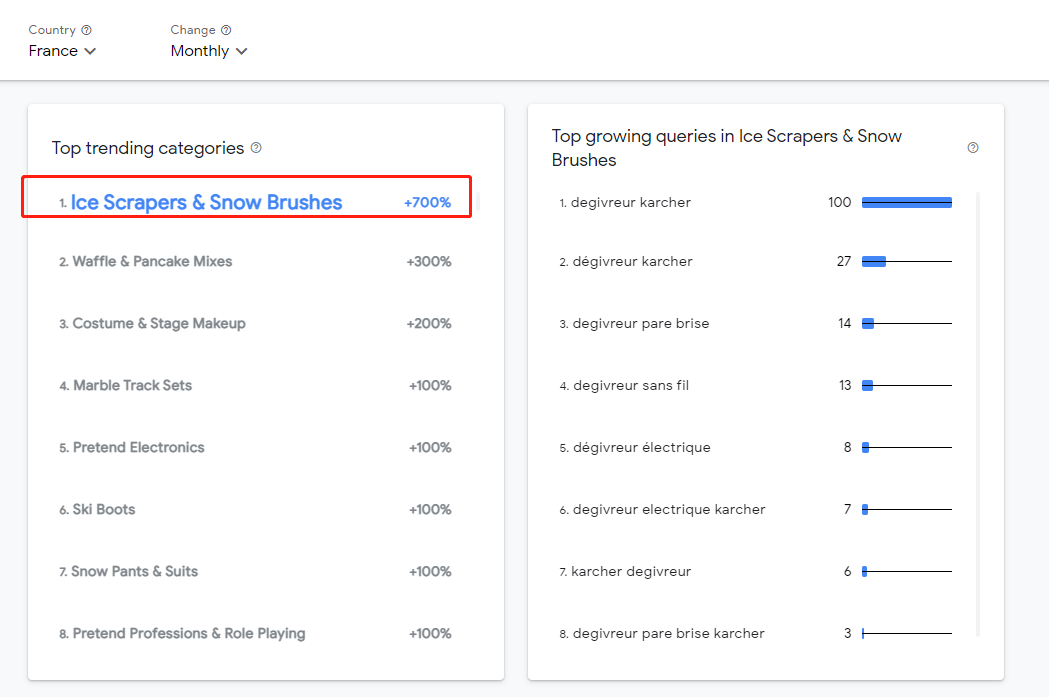Select Waffle & Pancake Mixes category
The width and height of the screenshot is (1049, 697).
click(x=152, y=262)
